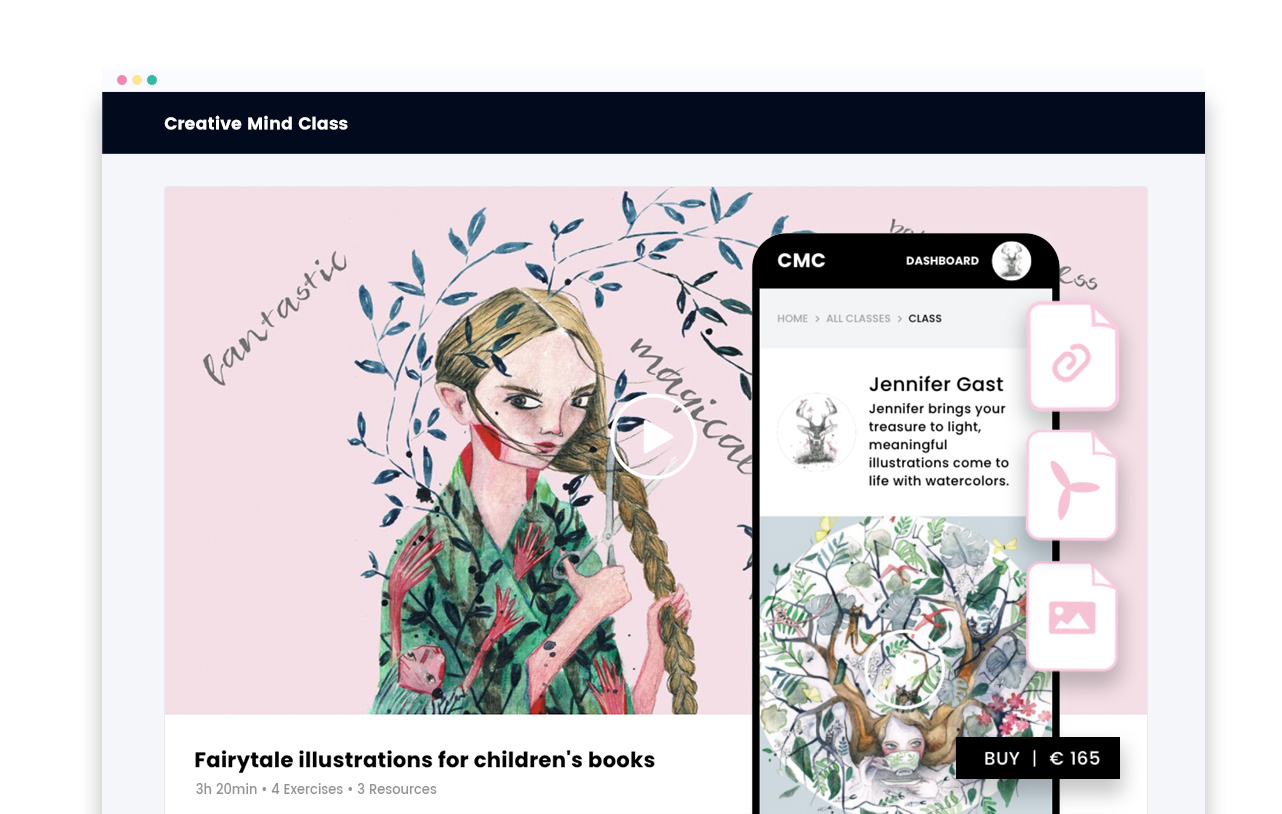The height and width of the screenshot is (814, 1282).
Task: Click the green window dot
Action: pos(152,80)
